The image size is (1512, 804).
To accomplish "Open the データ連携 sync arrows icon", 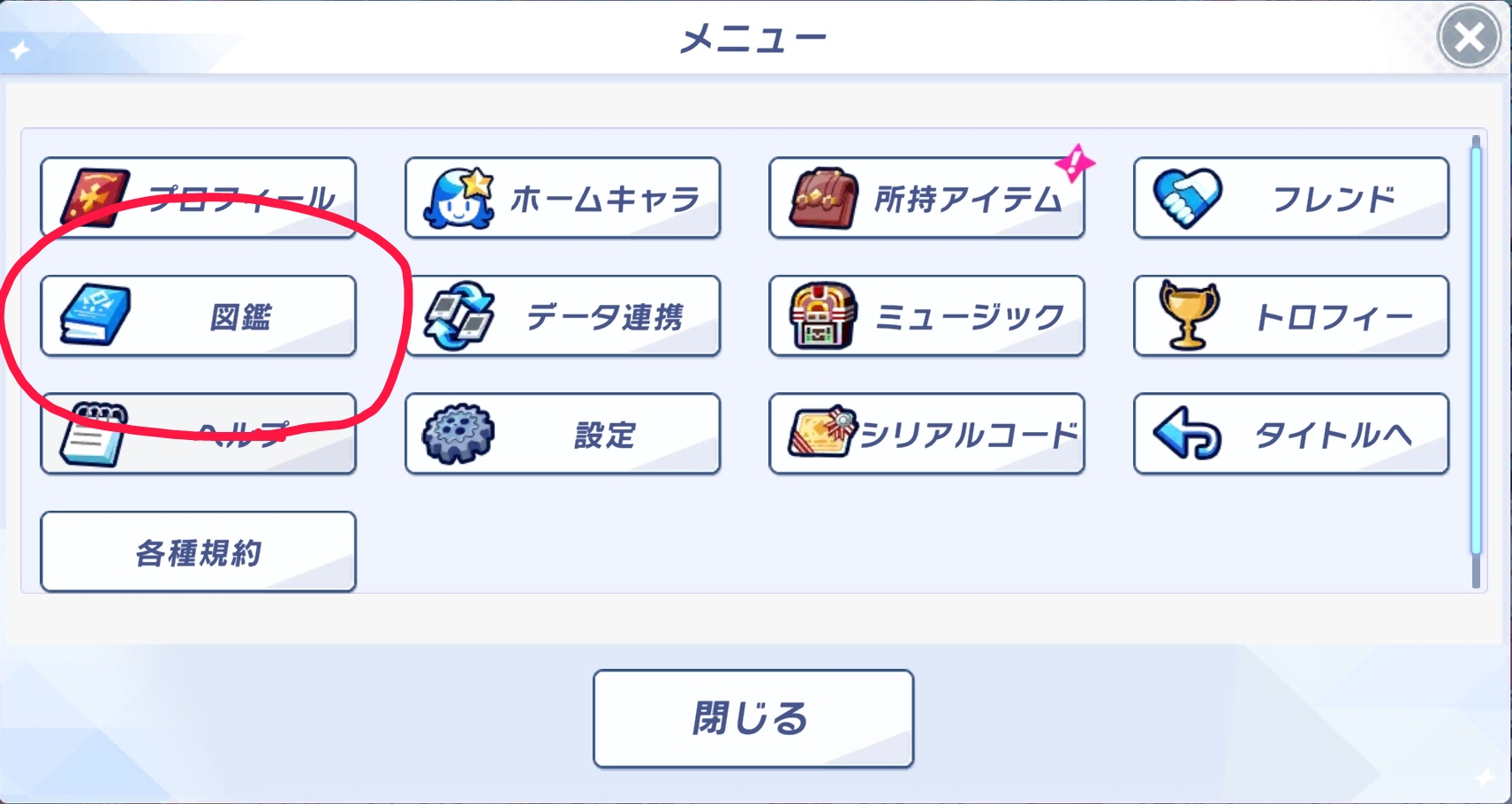I will point(459,316).
